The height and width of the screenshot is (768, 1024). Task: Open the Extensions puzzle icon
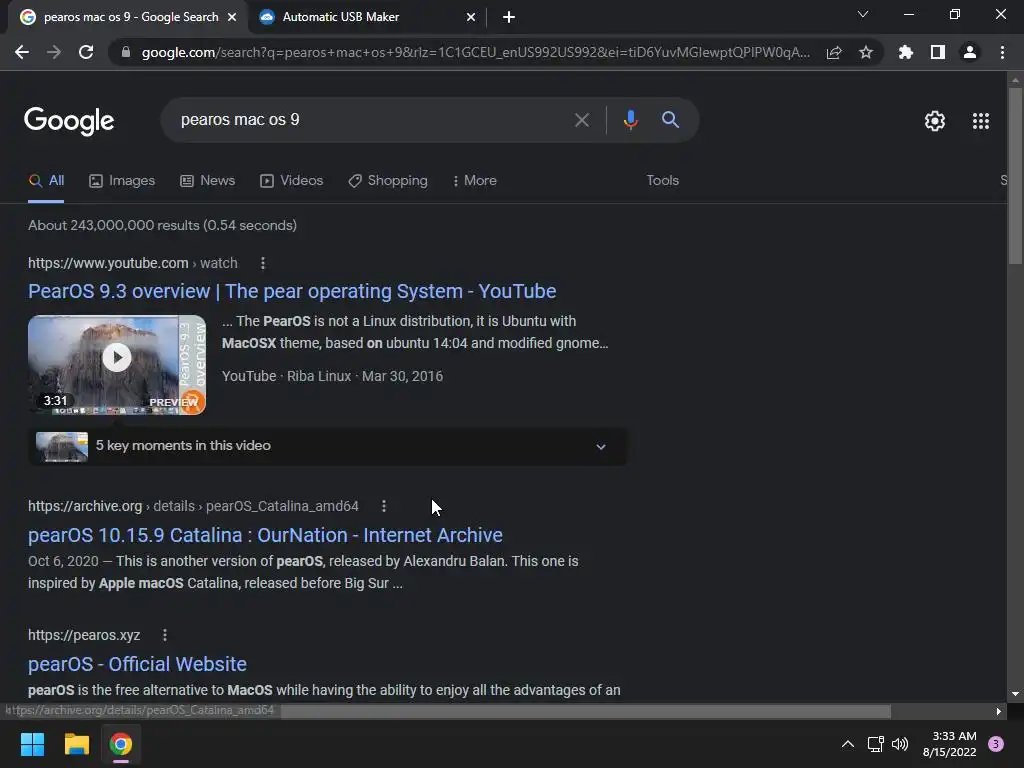point(906,52)
